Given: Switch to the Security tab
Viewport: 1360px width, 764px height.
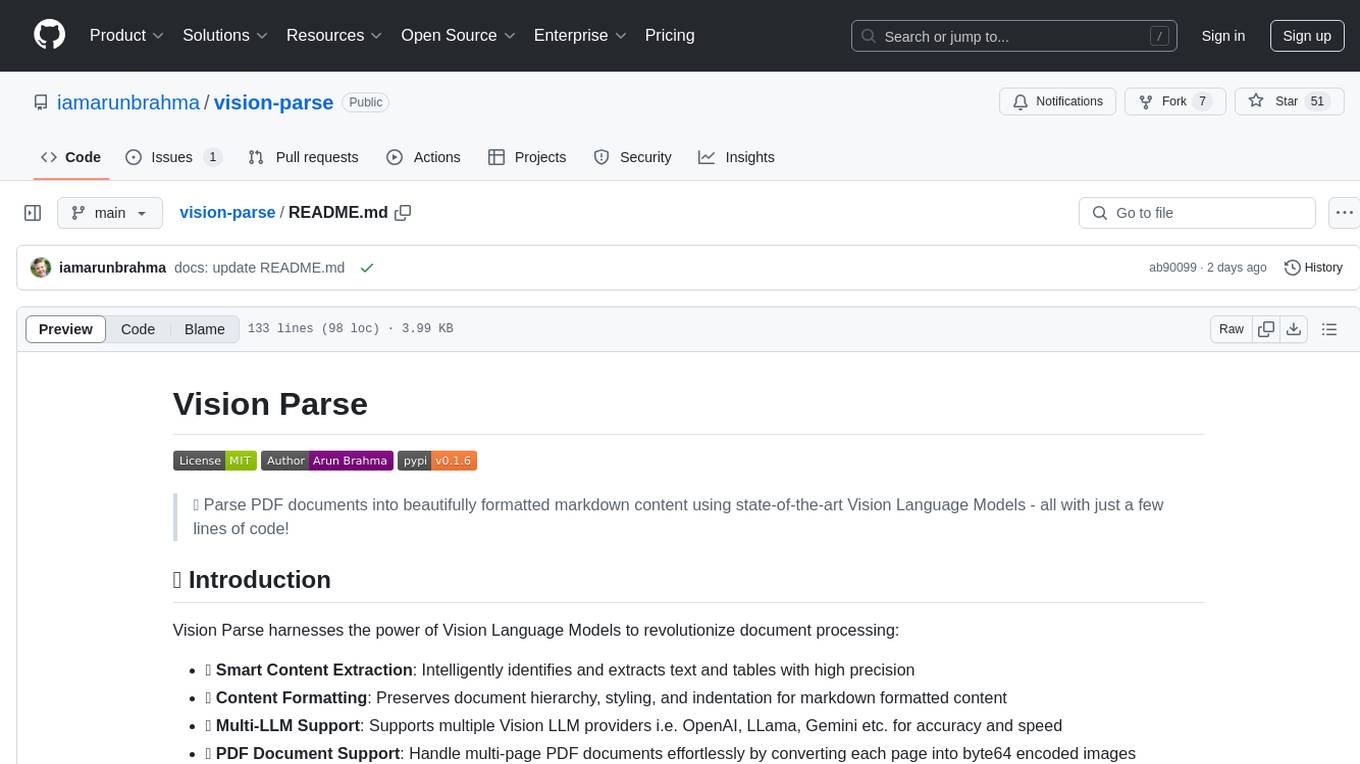Looking at the screenshot, I should pos(632,157).
